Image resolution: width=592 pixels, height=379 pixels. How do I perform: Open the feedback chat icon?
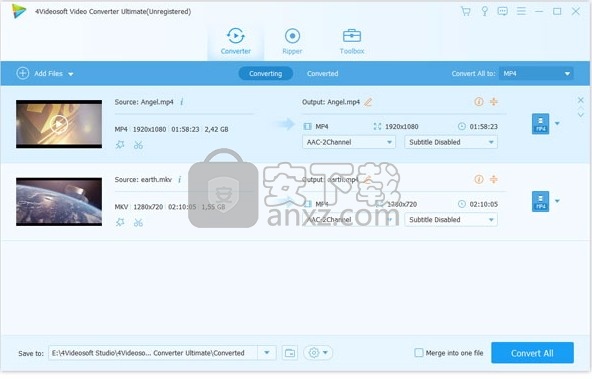tap(503, 11)
